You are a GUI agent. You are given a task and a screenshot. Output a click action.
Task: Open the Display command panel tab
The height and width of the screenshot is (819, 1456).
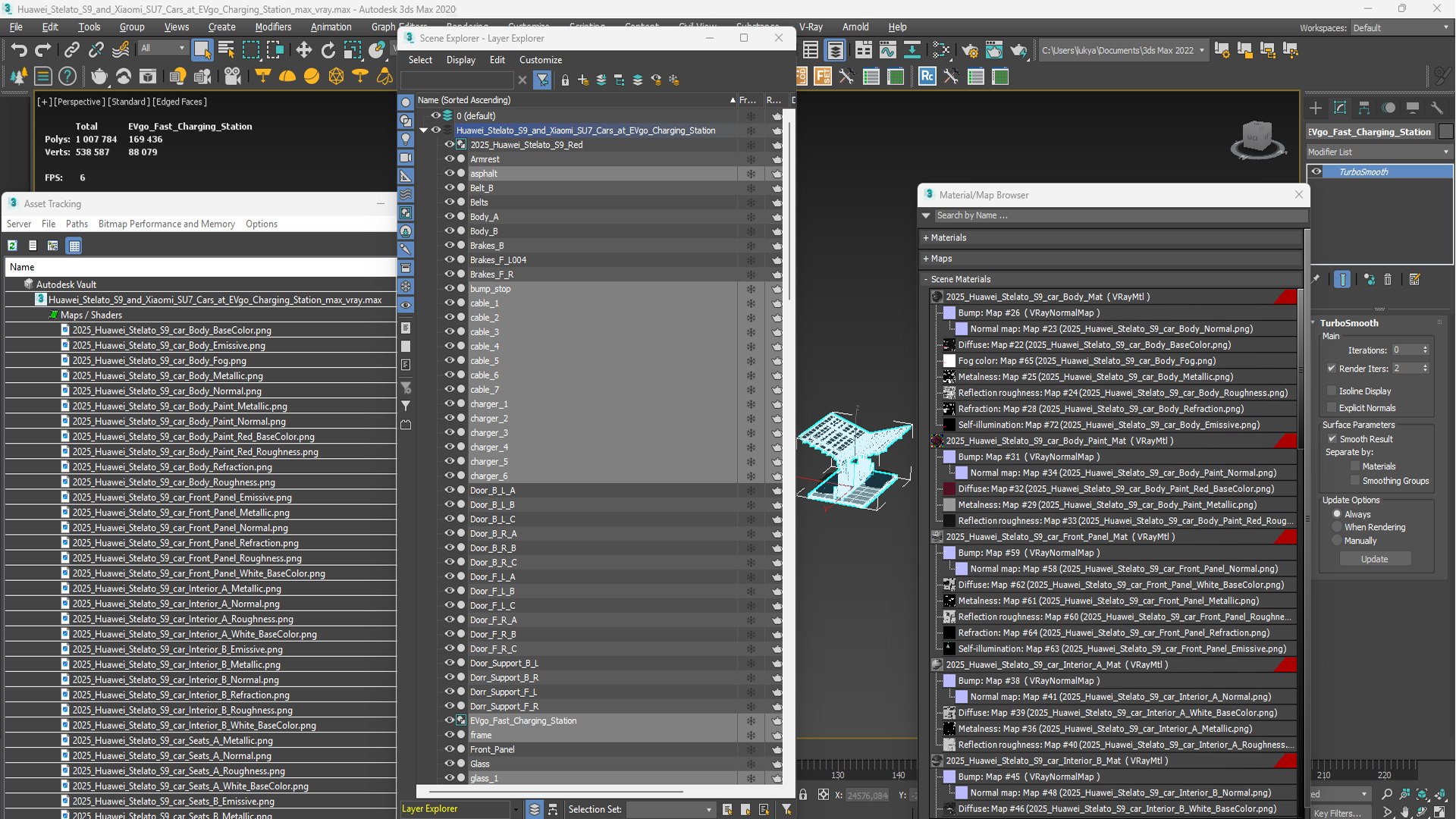coord(1413,108)
